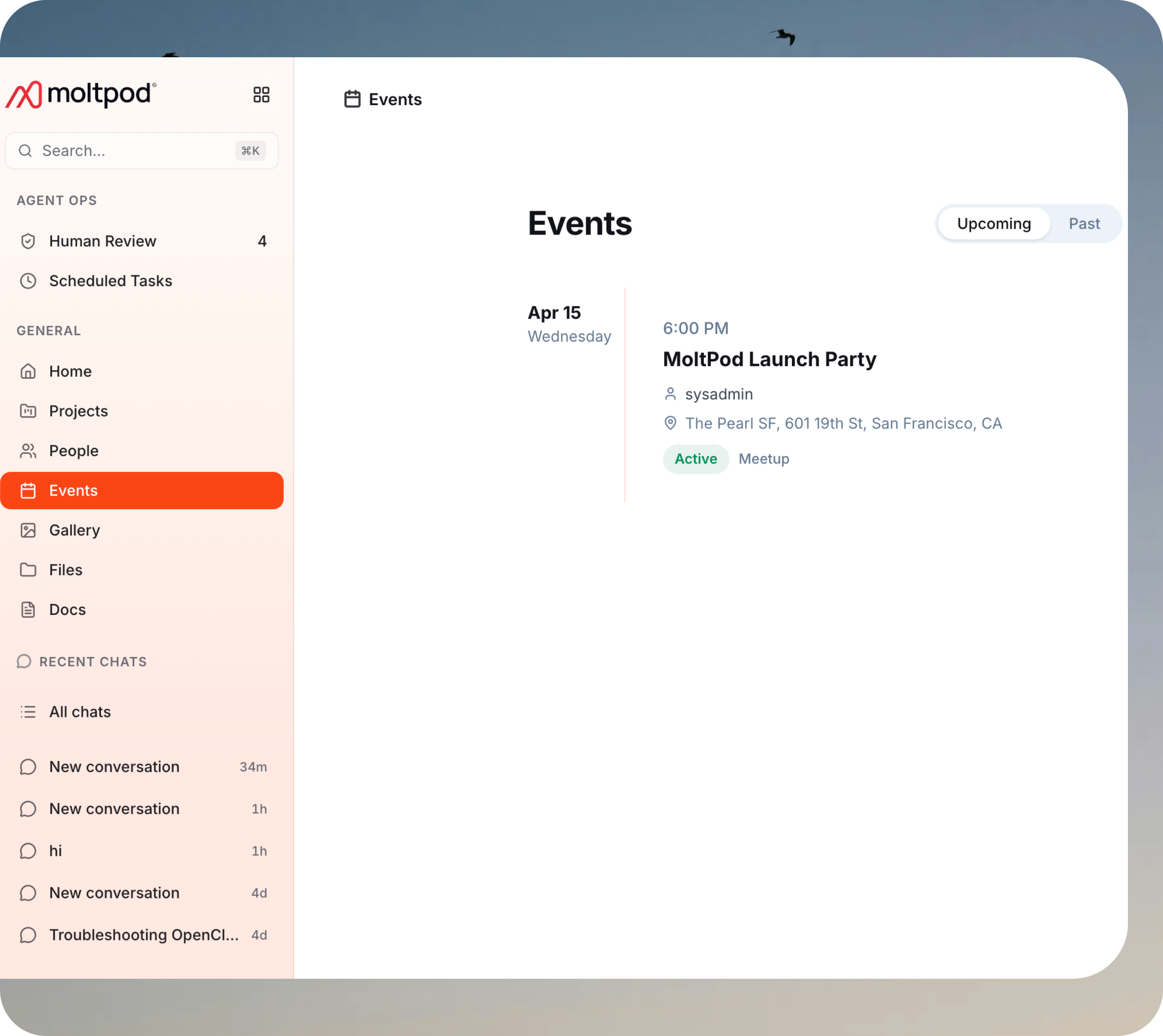Open the hi chat
Screen dimensions: 1163x1036
pyautogui.click(x=142, y=852)
